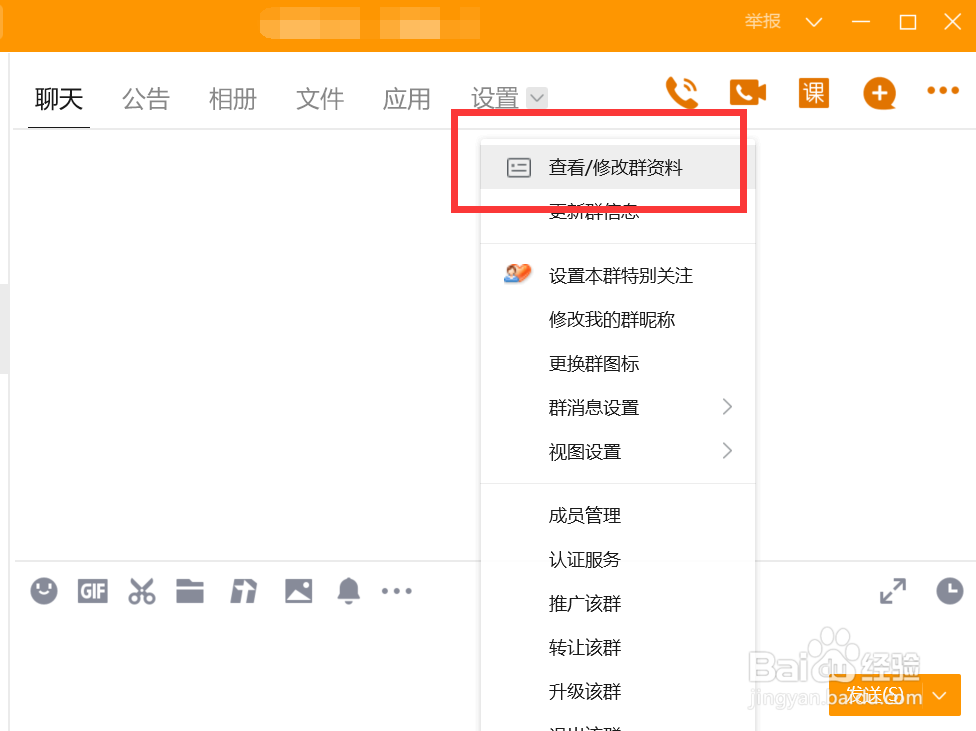Switch to the 公告 tab
The width and height of the screenshot is (976, 731).
(146, 98)
